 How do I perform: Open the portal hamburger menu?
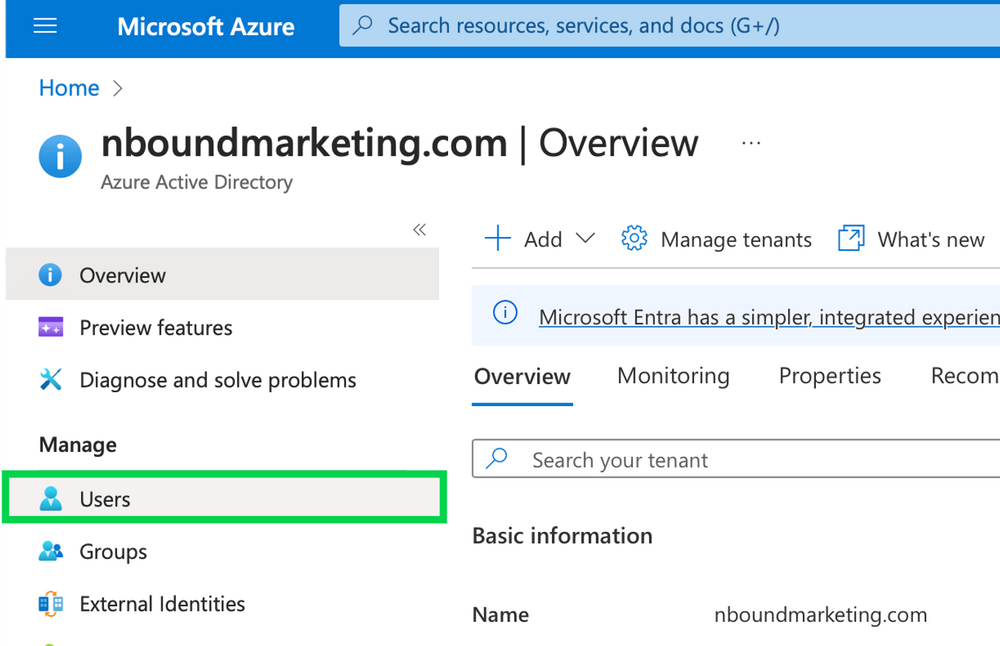pyautogui.click(x=44, y=26)
